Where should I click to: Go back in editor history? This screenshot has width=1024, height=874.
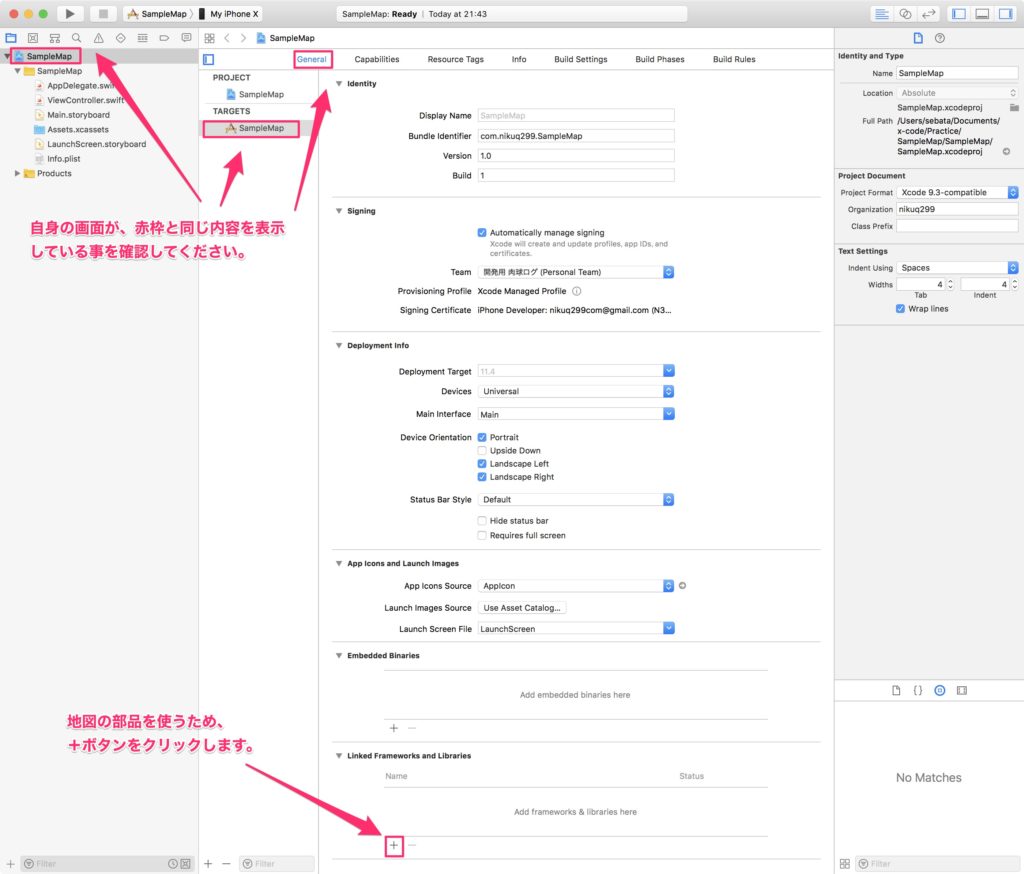(x=227, y=38)
